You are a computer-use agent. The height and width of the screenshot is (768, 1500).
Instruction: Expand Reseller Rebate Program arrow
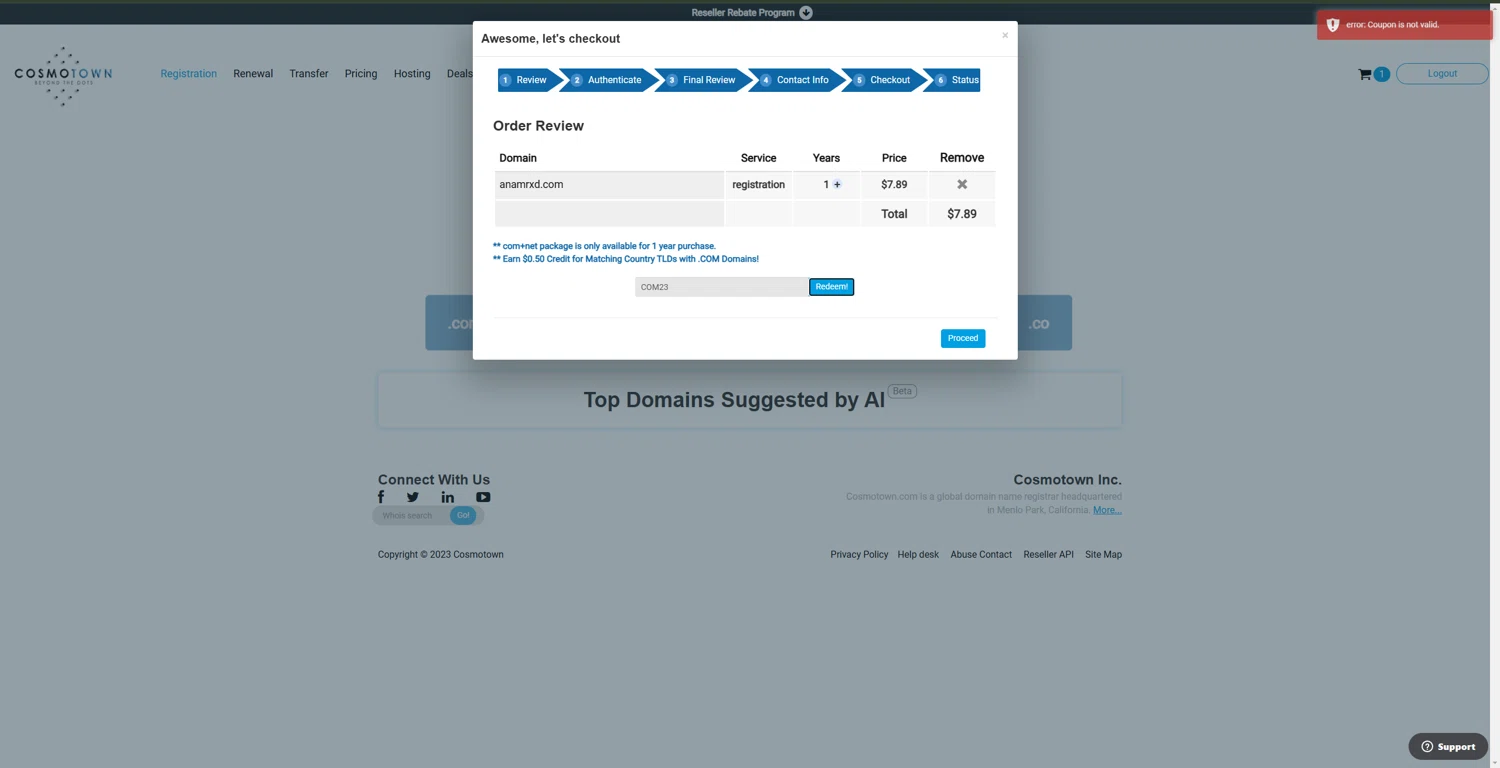806,13
